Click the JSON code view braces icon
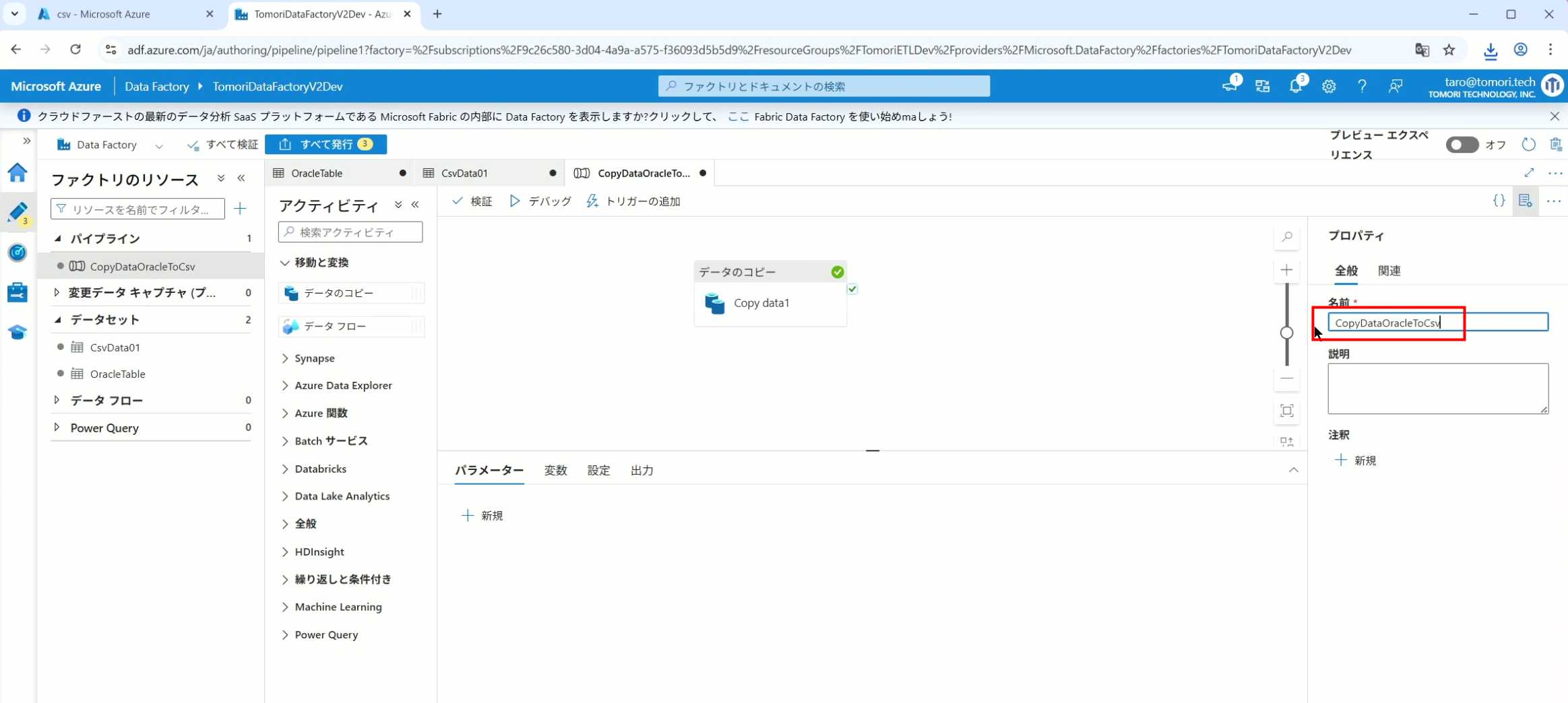Screen dimensions: 1568x703 pos(1499,201)
